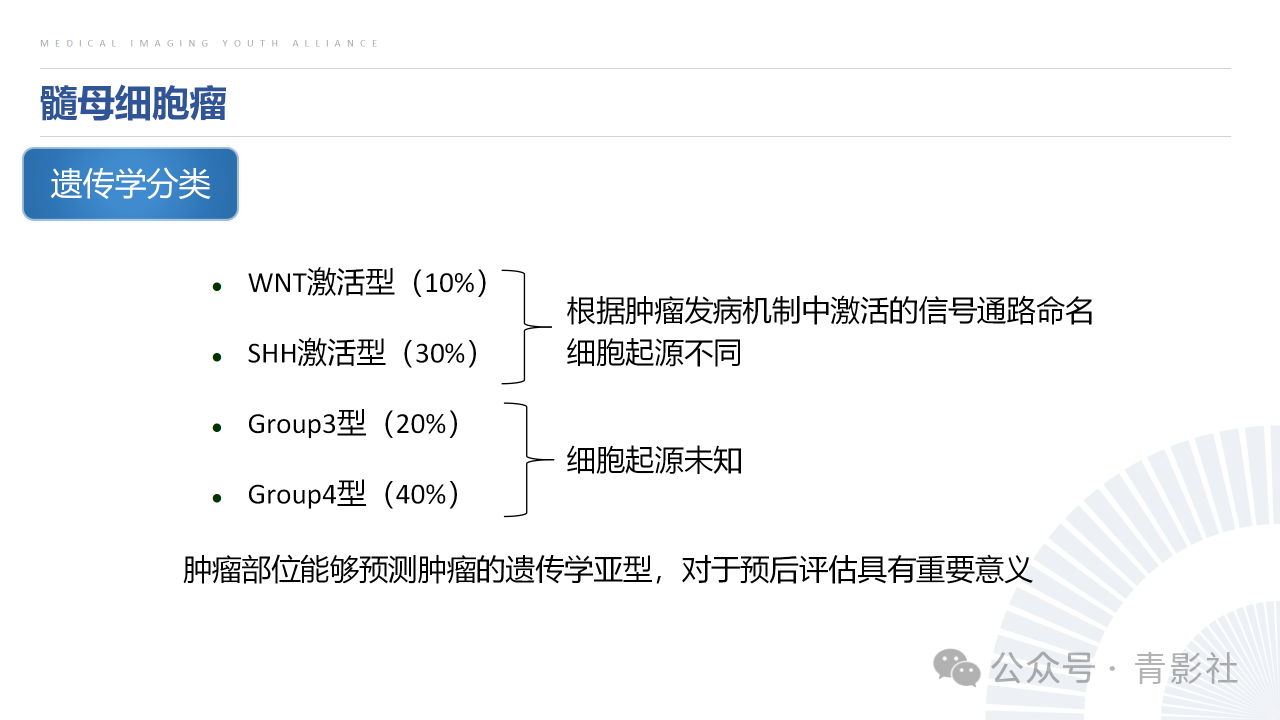Click the bullet point before Group4型
1280x720 pixels.
click(217, 497)
